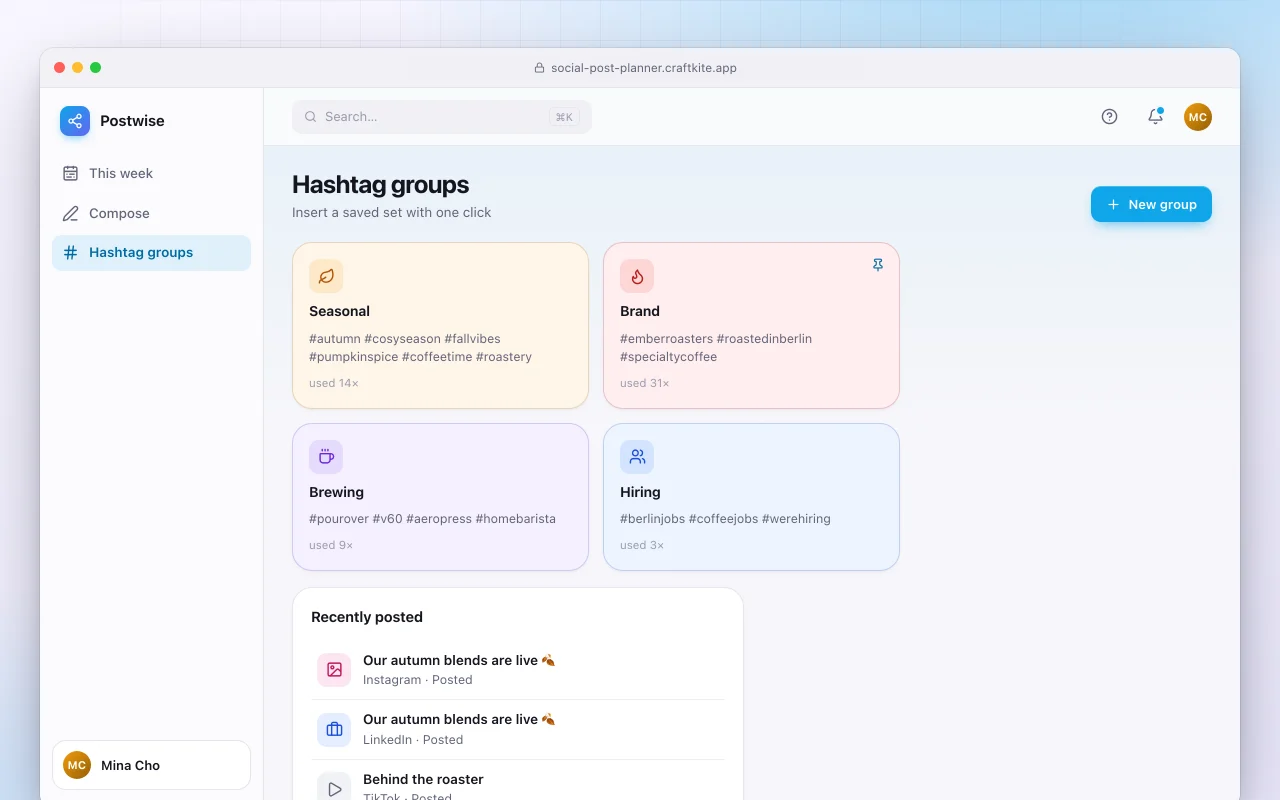Click the 'Recently posted' heading
This screenshot has height=800, width=1280.
(367, 617)
